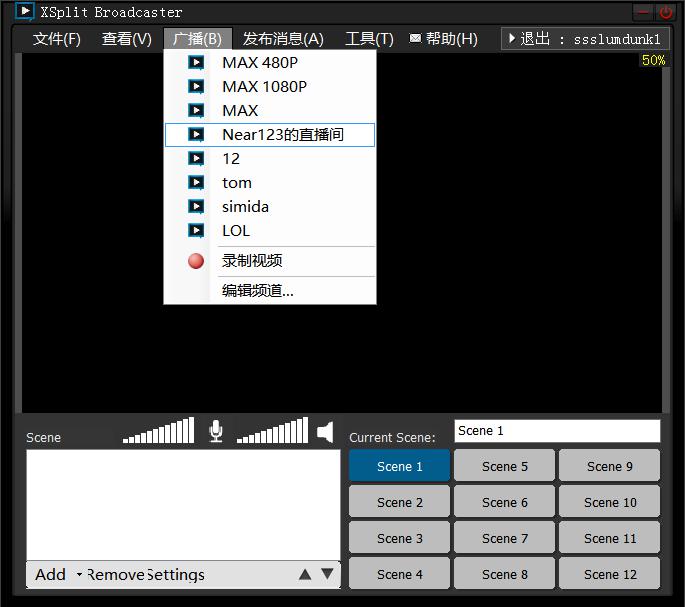
Task: Switch to Scene 5
Action: (504, 466)
